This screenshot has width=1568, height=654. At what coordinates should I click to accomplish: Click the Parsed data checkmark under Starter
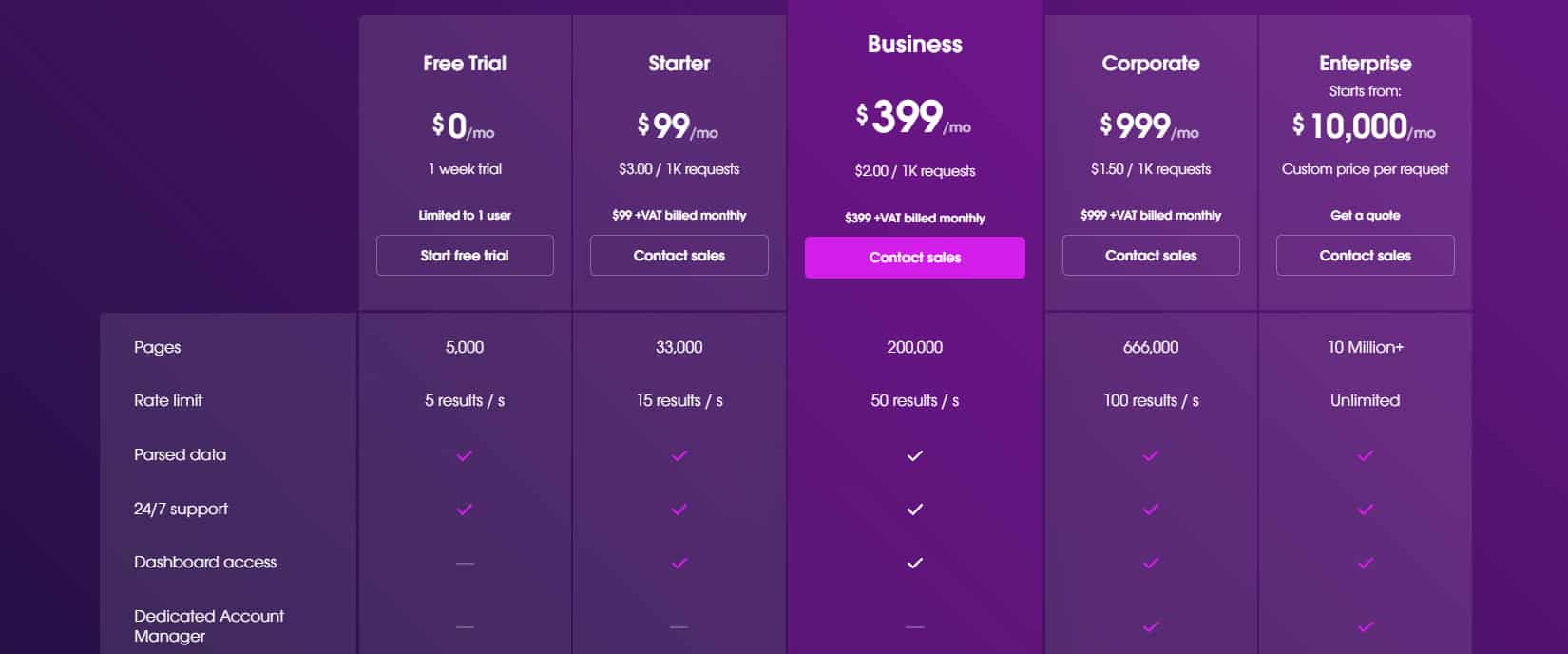point(679,455)
